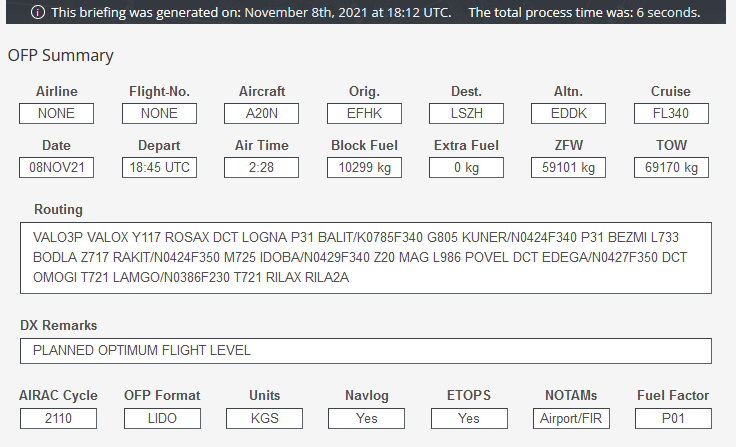
Task: Select the Date field 08NOV21
Action: click(56, 168)
